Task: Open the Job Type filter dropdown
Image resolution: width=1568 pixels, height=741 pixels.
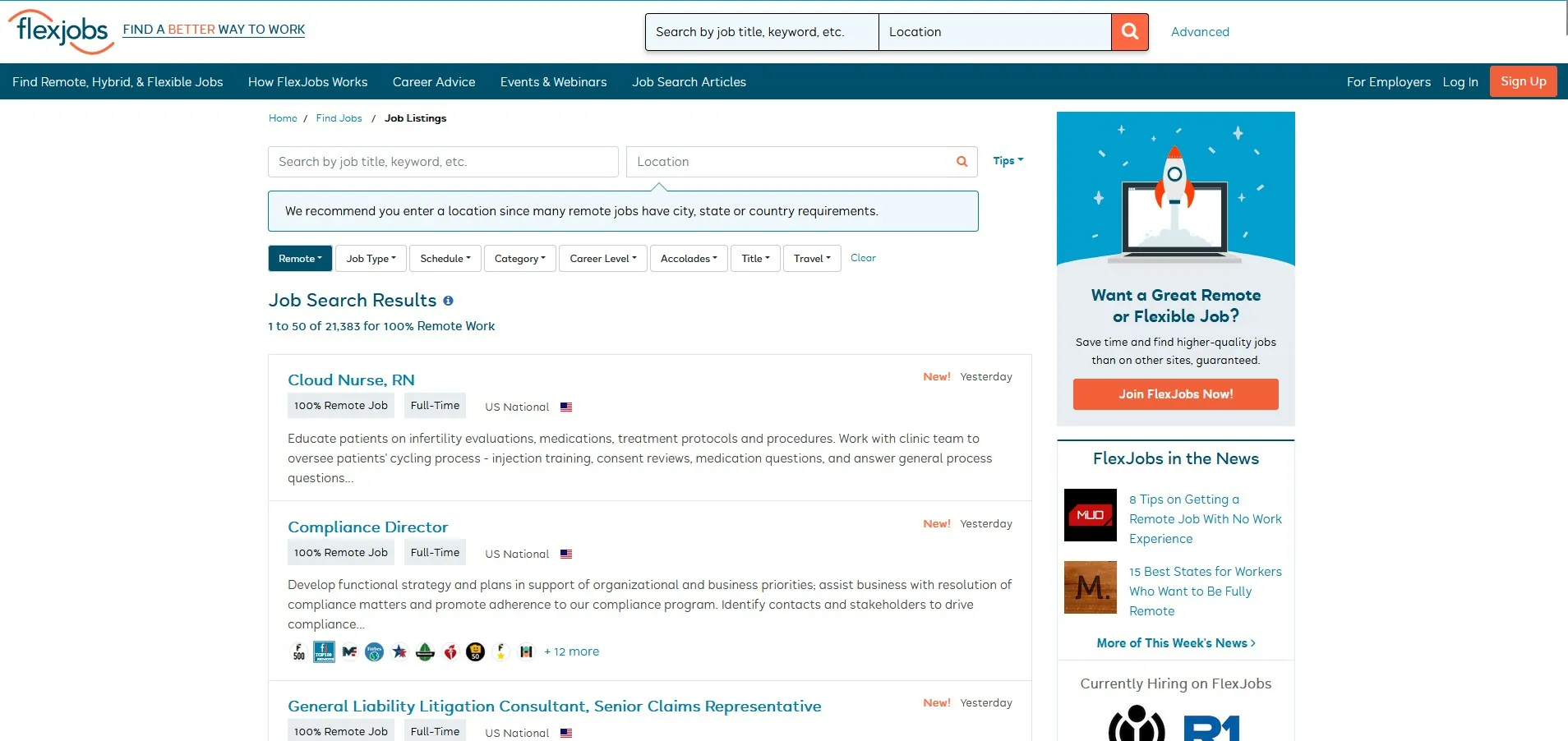Action: (371, 259)
